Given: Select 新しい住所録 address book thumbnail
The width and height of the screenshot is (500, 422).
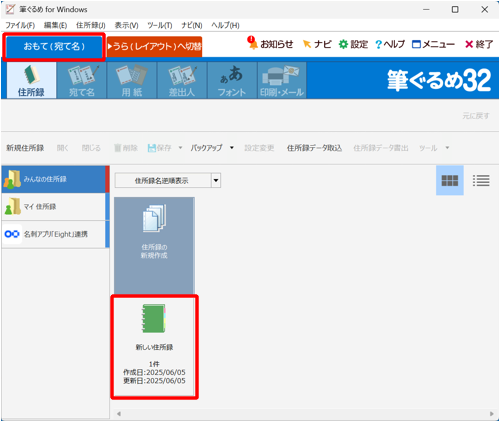Looking at the screenshot, I should 154,347.
